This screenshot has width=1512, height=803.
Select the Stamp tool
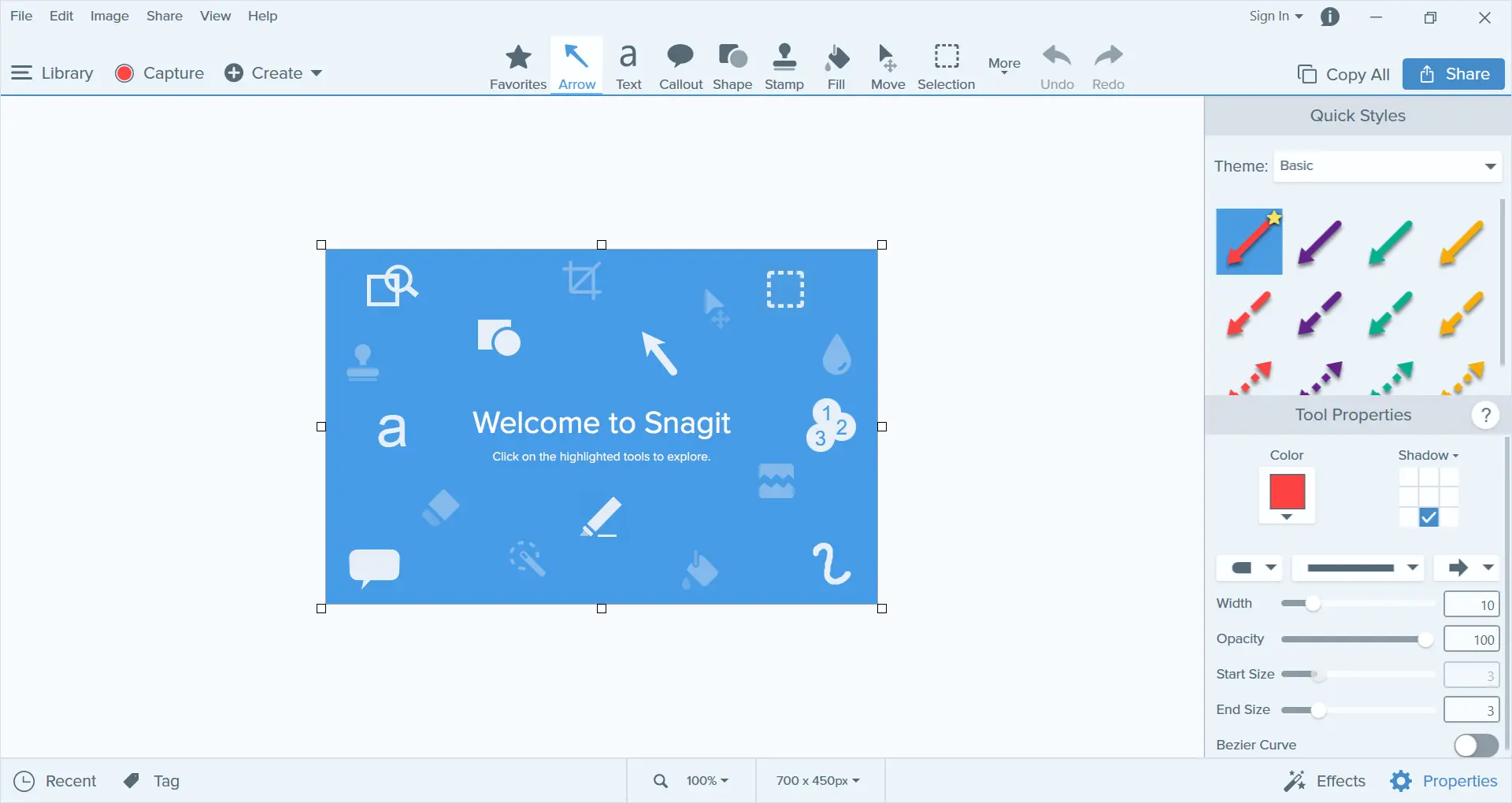tap(784, 66)
